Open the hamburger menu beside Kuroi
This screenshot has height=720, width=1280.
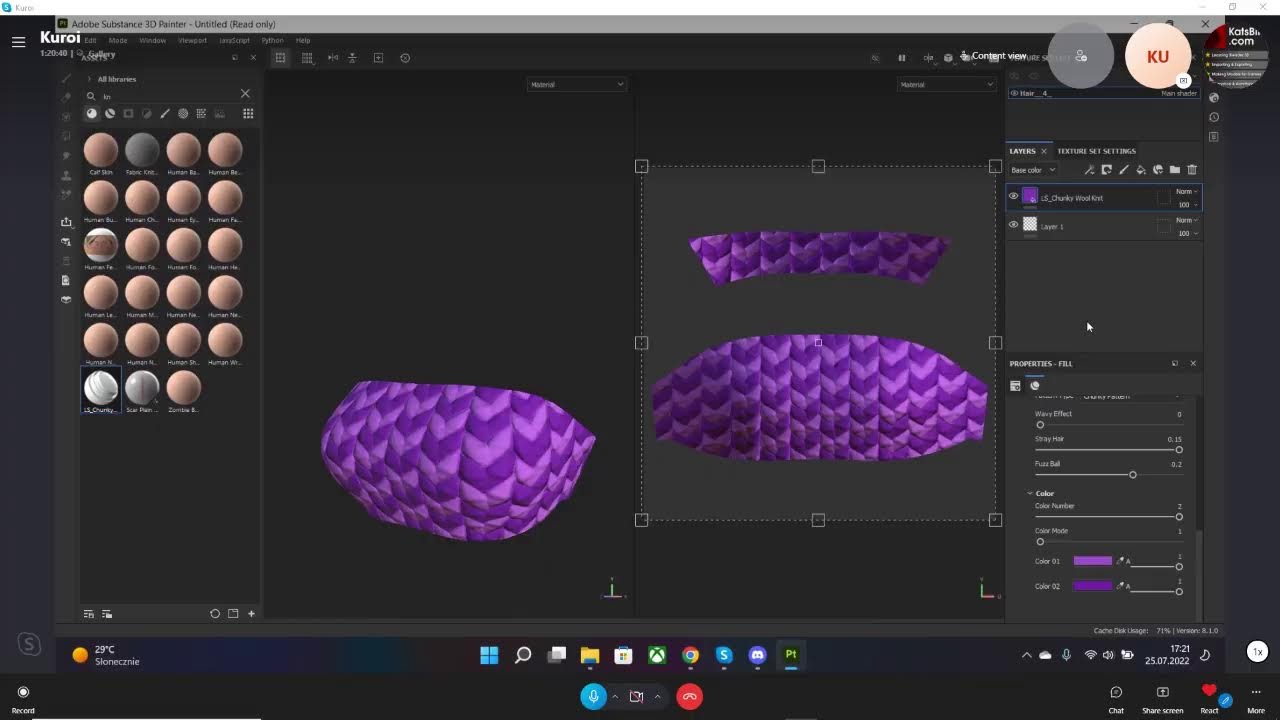pyautogui.click(x=18, y=42)
